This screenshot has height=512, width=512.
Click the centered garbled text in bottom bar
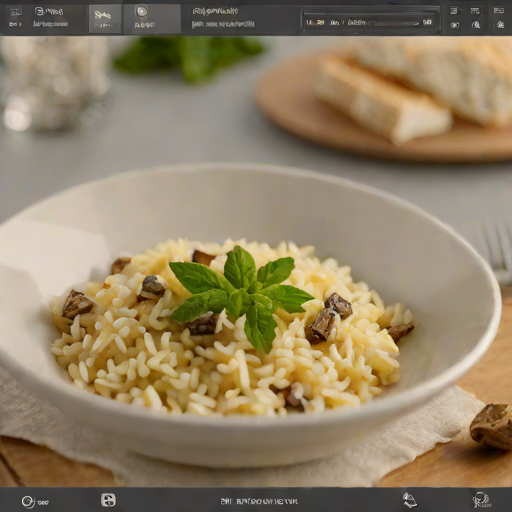pyautogui.click(x=259, y=501)
